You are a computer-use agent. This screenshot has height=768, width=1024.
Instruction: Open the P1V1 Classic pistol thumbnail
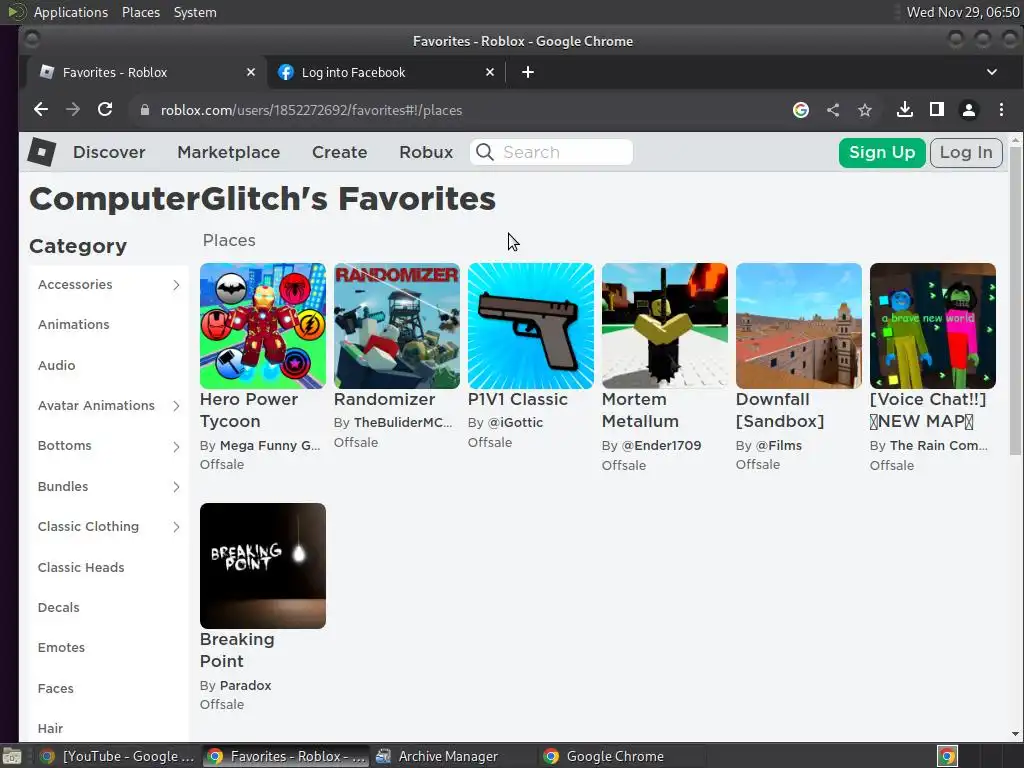coord(530,326)
